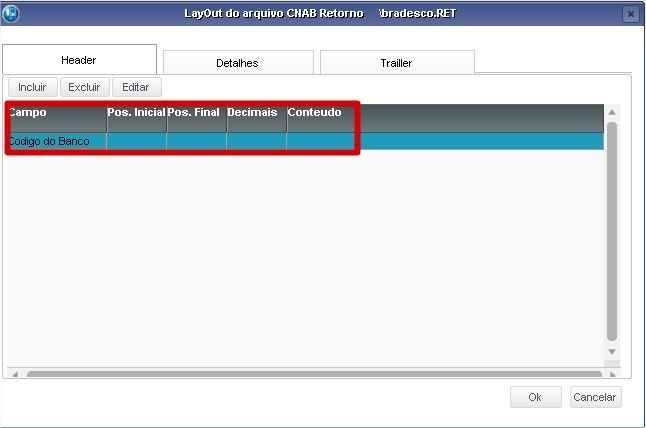Close the CNAB Retorno layout dialog
646x428 pixels.
coord(630,14)
